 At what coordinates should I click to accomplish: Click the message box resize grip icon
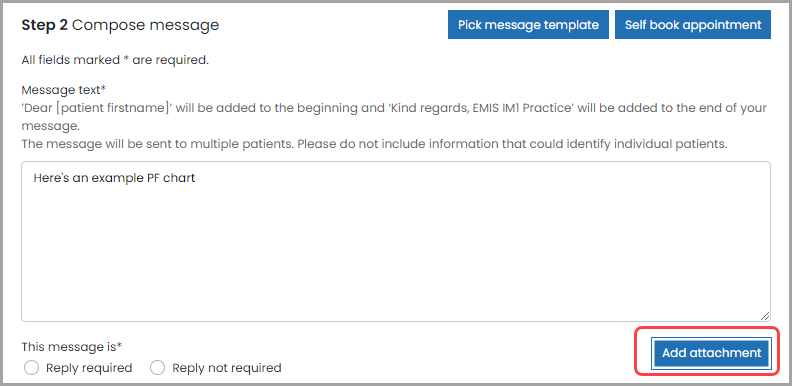click(765, 316)
